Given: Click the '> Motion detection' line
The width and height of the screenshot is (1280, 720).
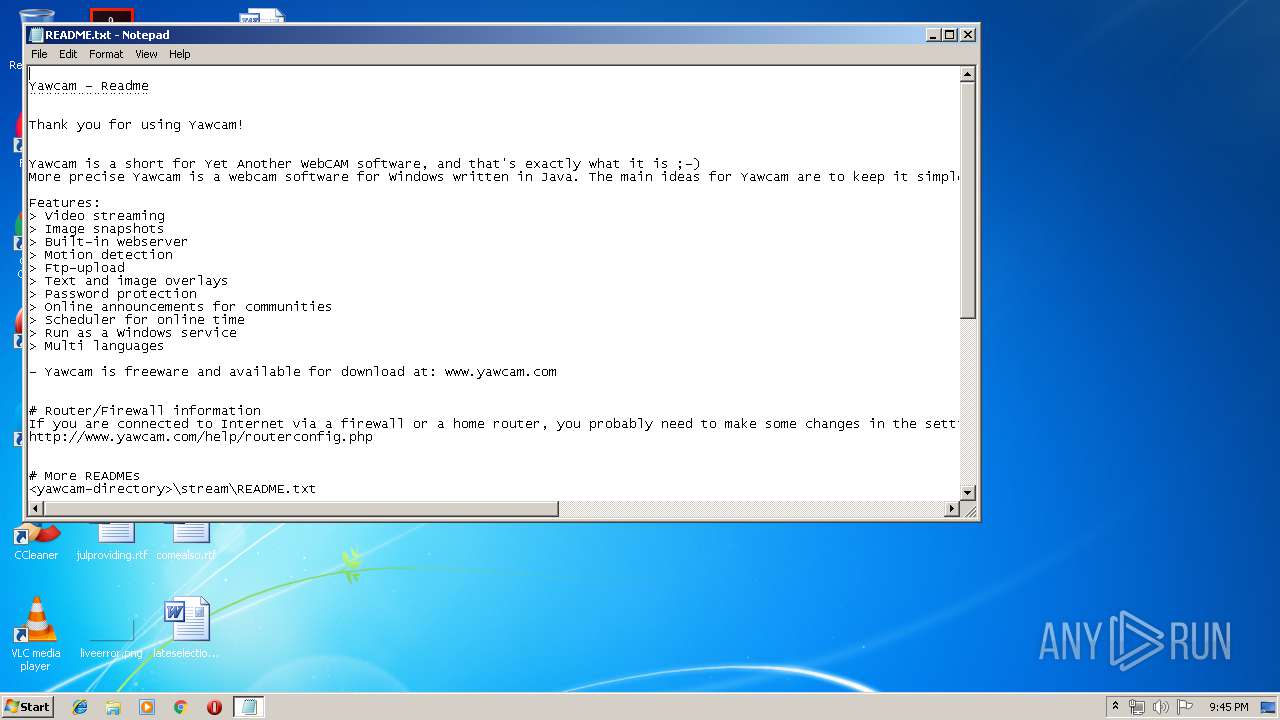Looking at the screenshot, I should pyautogui.click(x=101, y=255).
